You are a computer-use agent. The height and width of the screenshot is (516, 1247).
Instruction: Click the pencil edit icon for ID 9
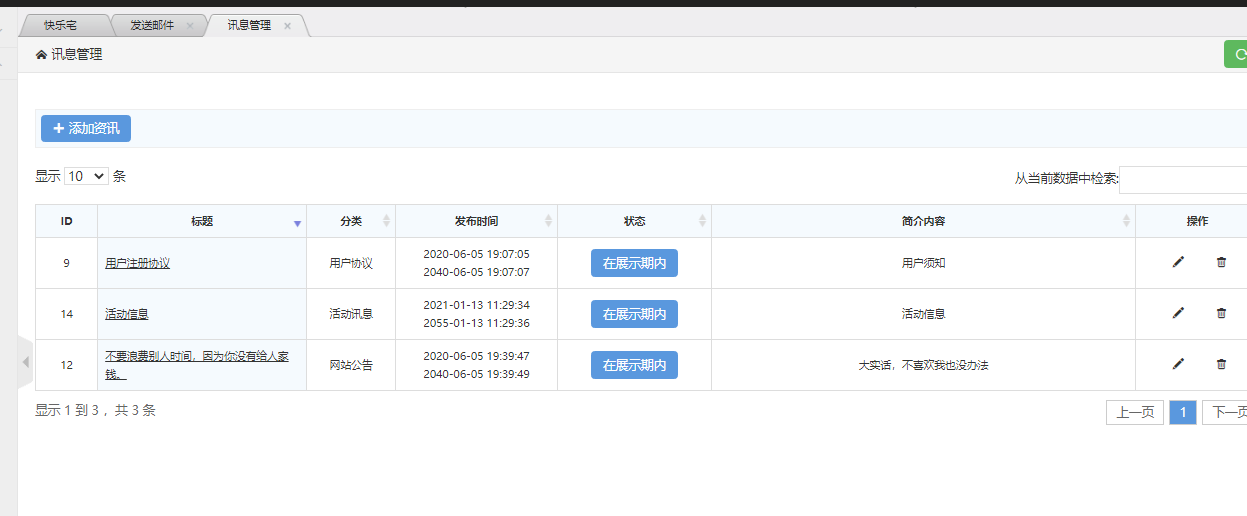pyautogui.click(x=1178, y=262)
